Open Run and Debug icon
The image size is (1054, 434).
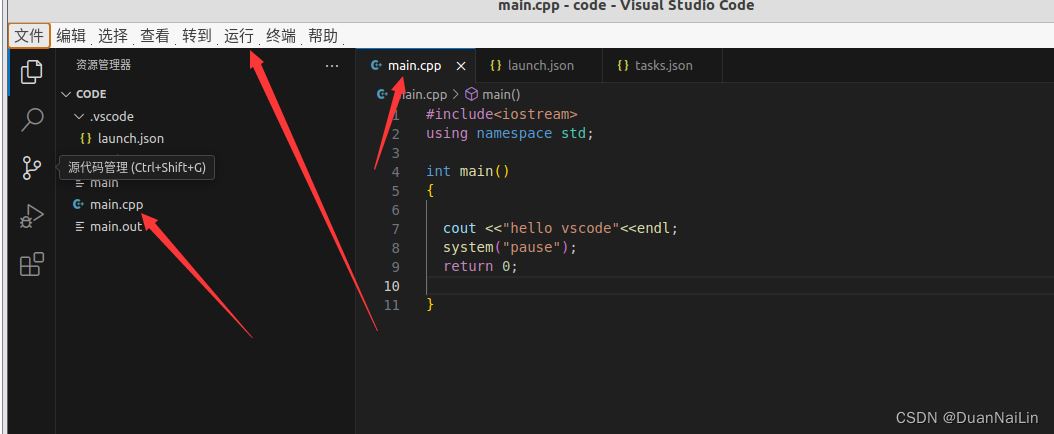point(32,216)
